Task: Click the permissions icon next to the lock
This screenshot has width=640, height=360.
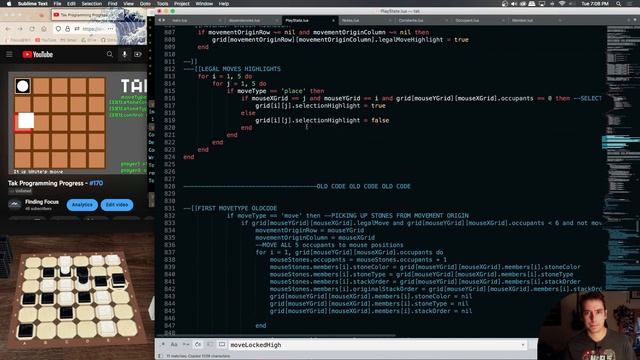Action: click(77, 29)
